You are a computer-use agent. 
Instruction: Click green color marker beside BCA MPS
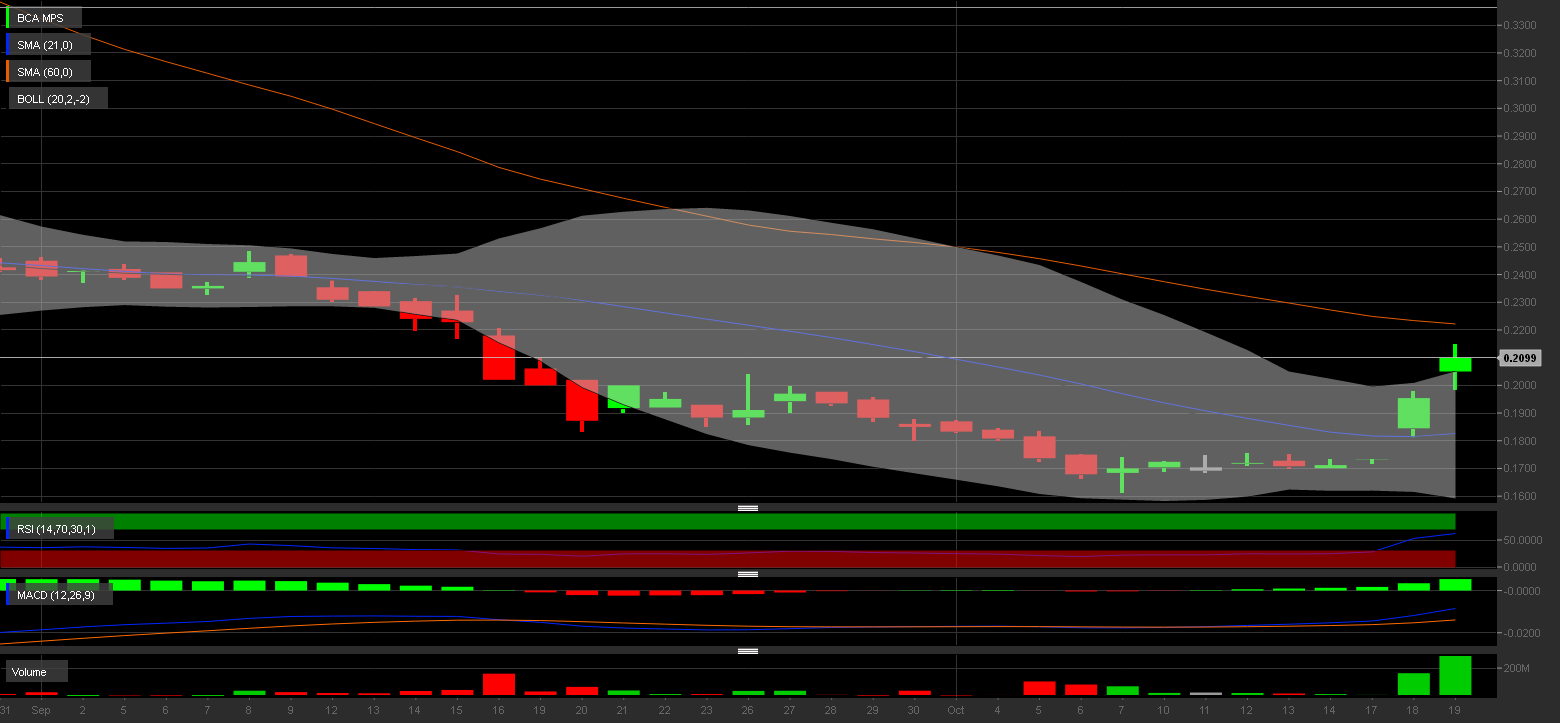pyautogui.click(x=7, y=18)
